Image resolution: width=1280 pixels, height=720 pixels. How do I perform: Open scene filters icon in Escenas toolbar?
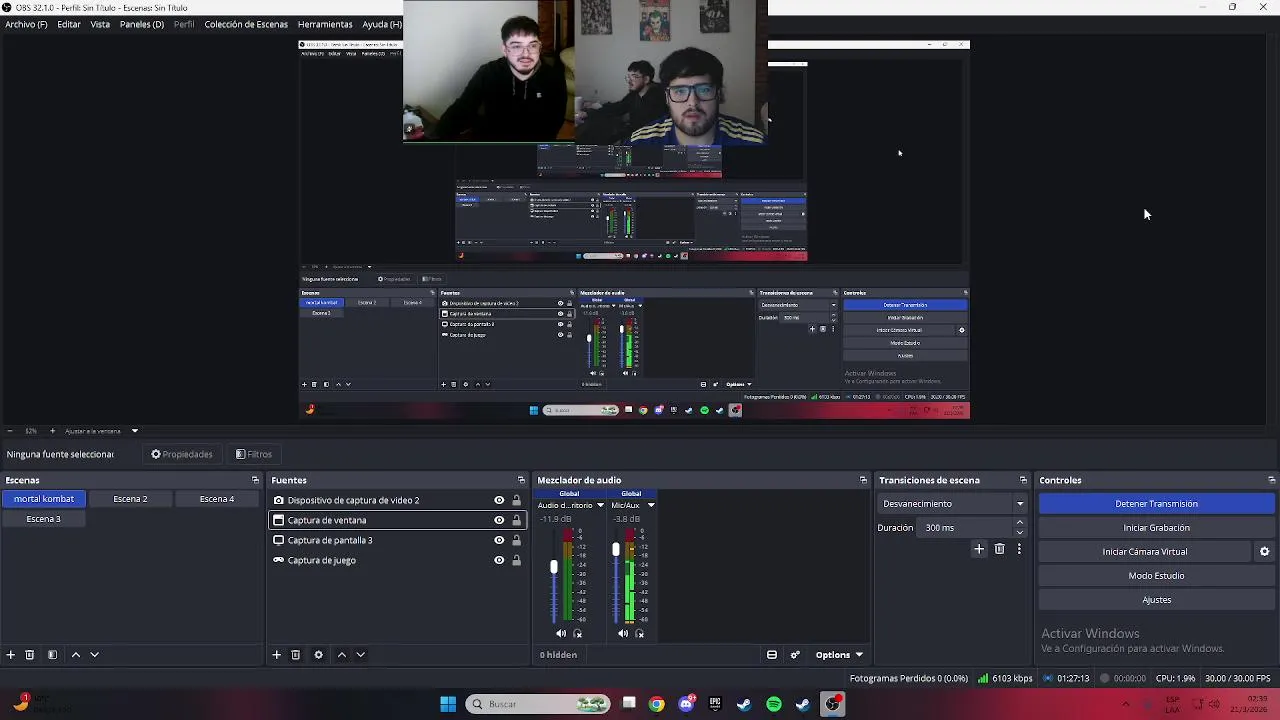[x=52, y=655]
